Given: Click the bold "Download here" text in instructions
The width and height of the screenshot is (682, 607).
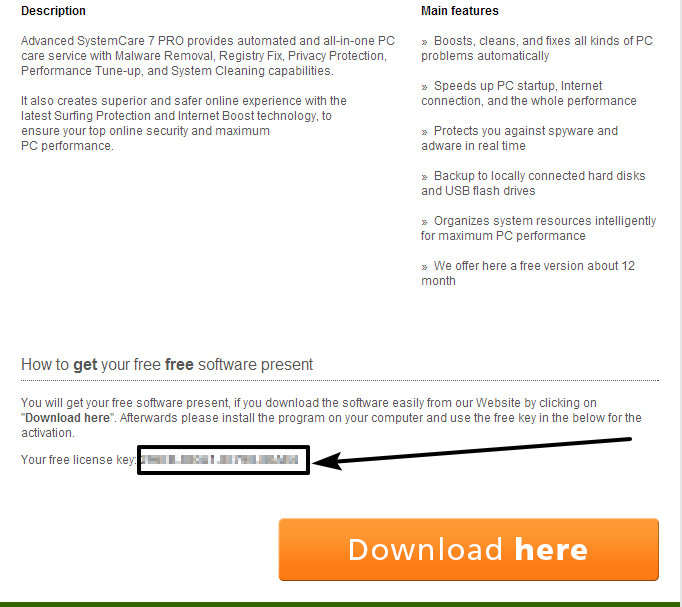Looking at the screenshot, I should pos(67,418).
